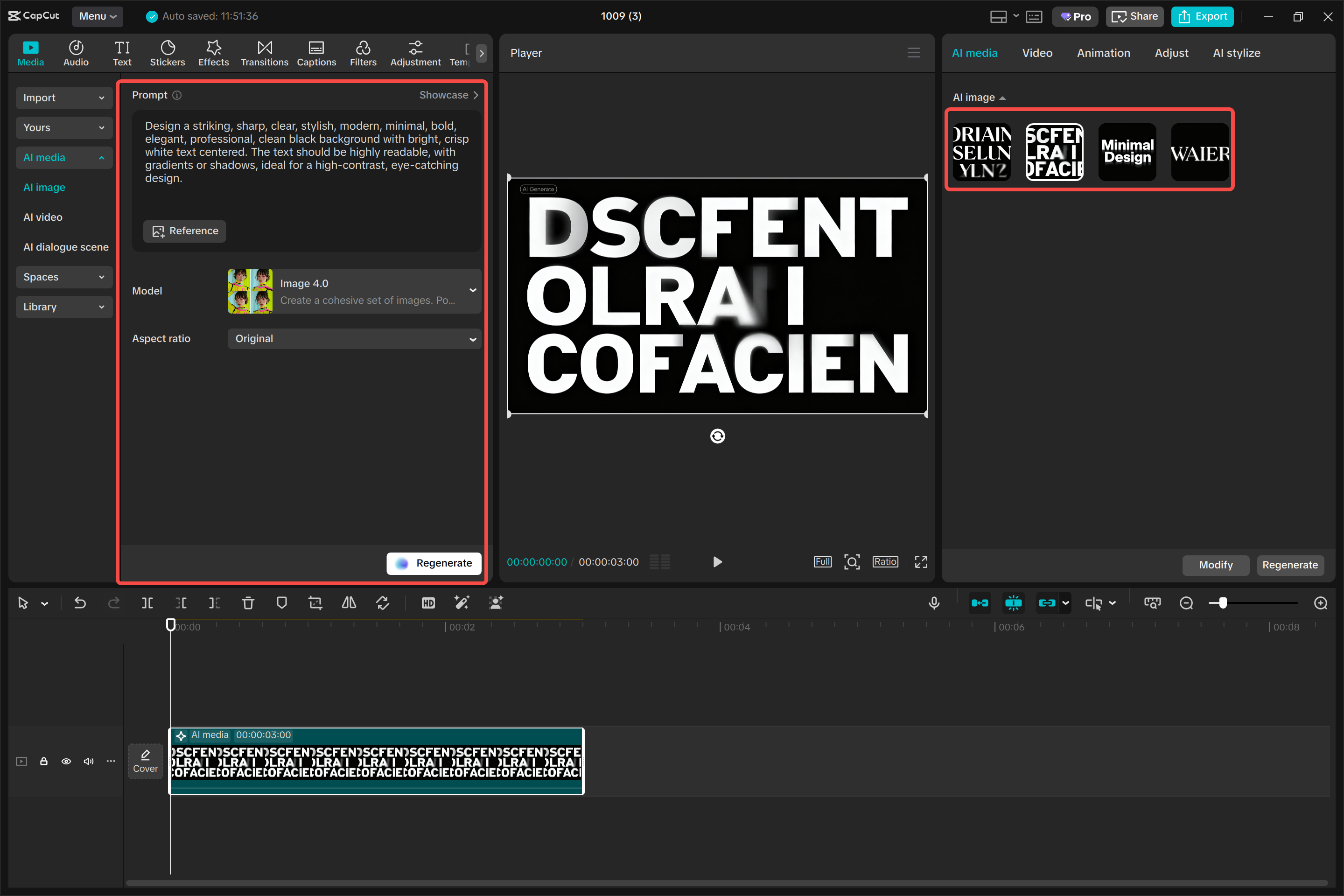Viewport: 1344px width, 896px height.
Task: Select the Minimal Design thumbnail
Action: 1127,151
